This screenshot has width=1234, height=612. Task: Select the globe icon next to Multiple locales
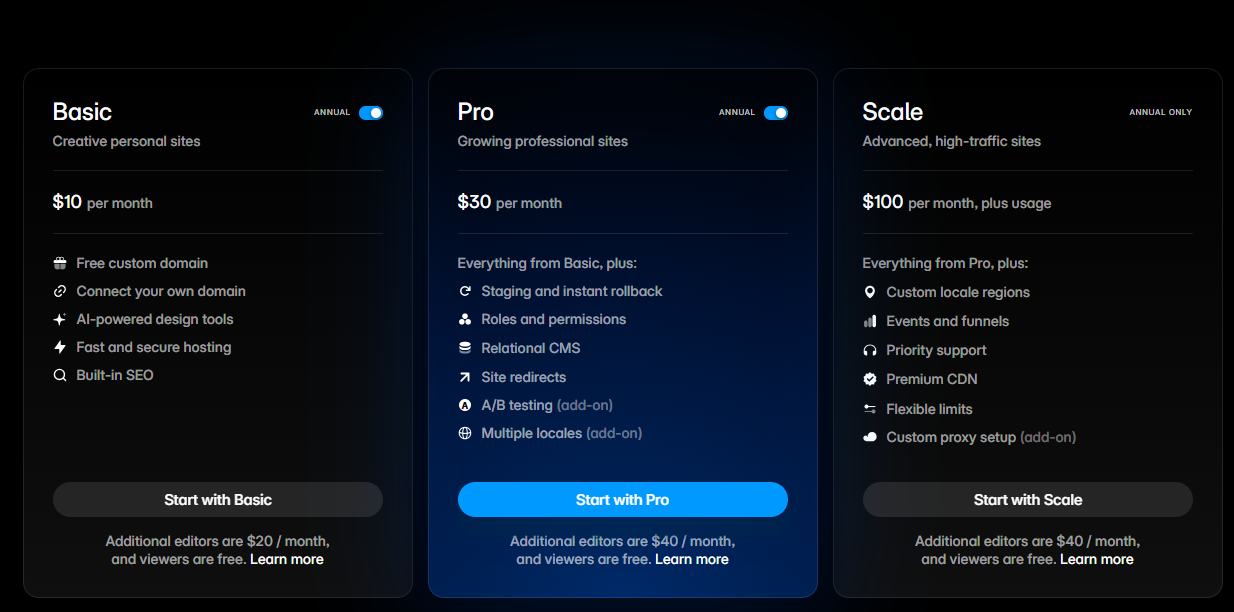(465, 433)
